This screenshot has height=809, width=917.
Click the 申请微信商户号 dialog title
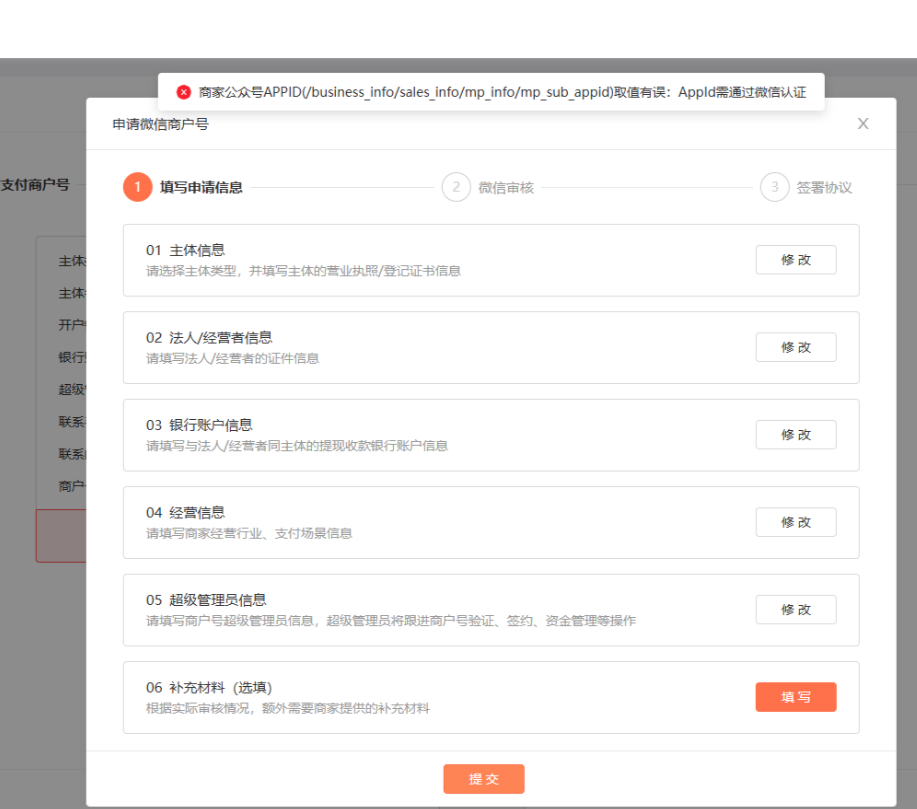160,124
